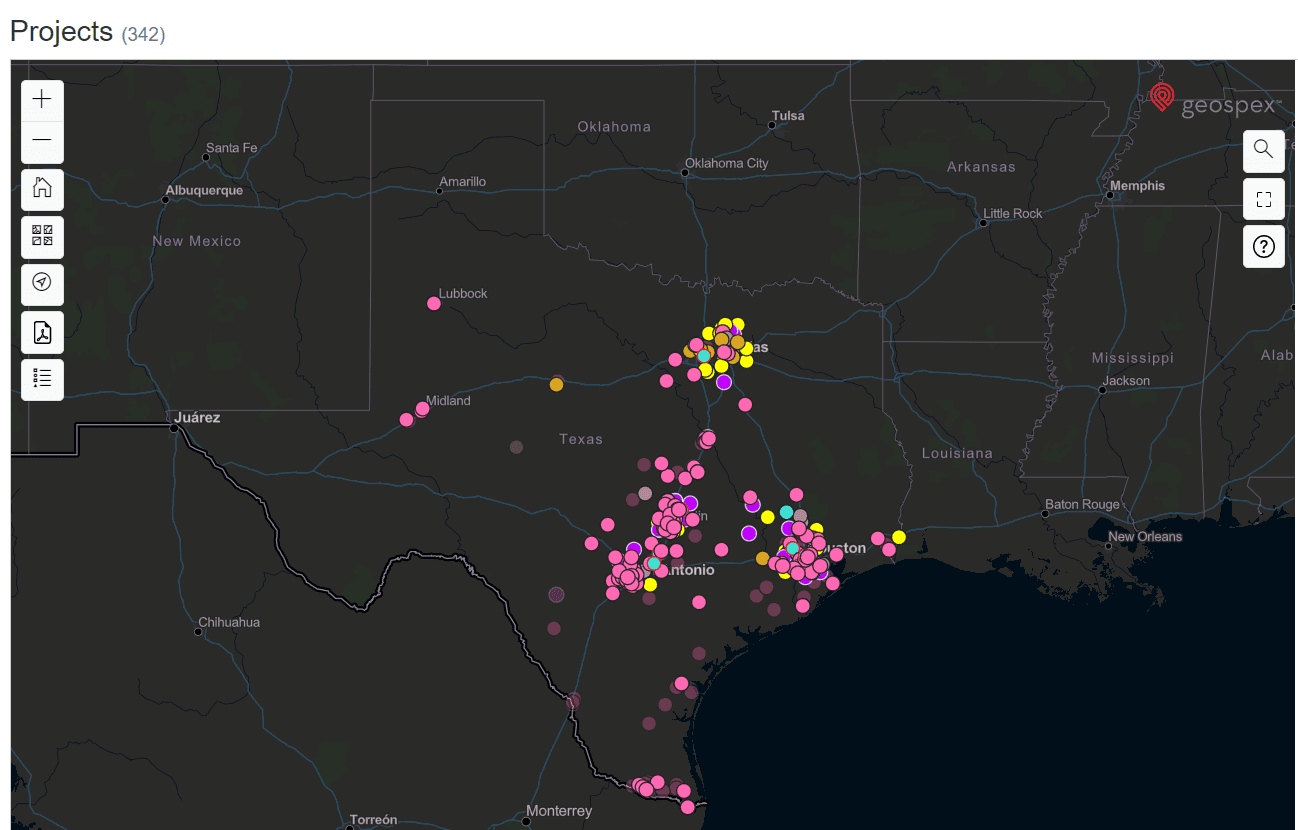Click yellow marker near Louisiana coast border
Viewport: 1298px width, 830px height.
898,537
